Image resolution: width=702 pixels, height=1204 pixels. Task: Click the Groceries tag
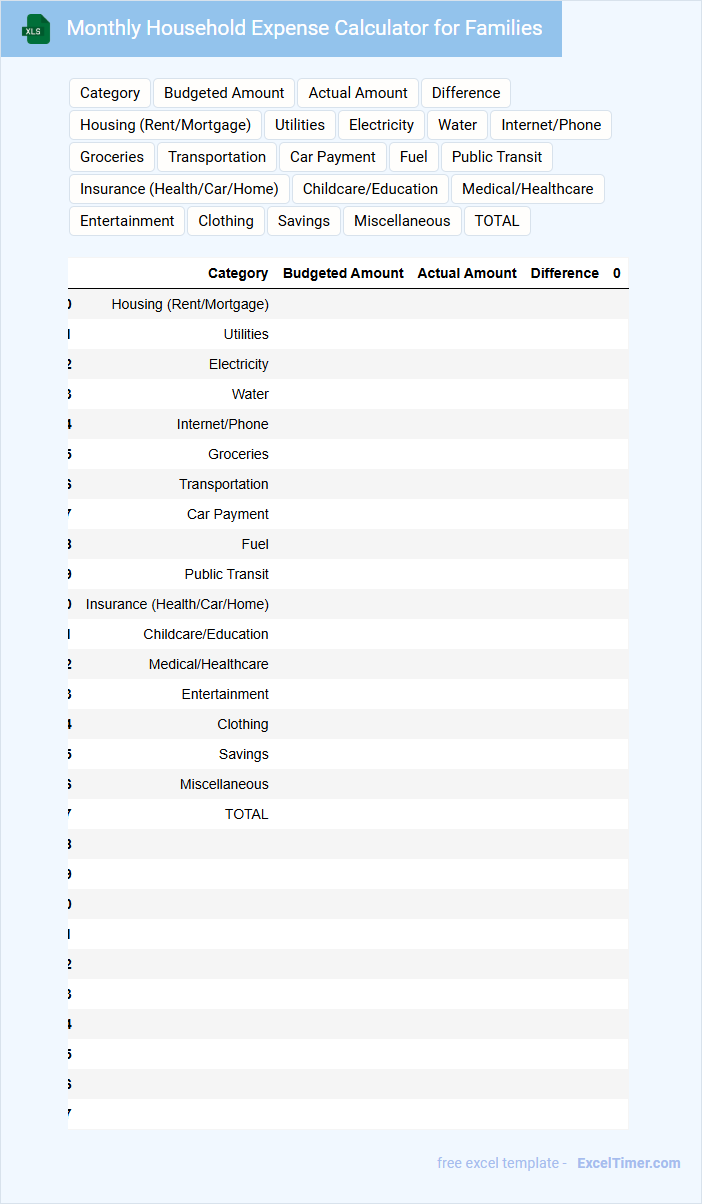click(x=112, y=157)
